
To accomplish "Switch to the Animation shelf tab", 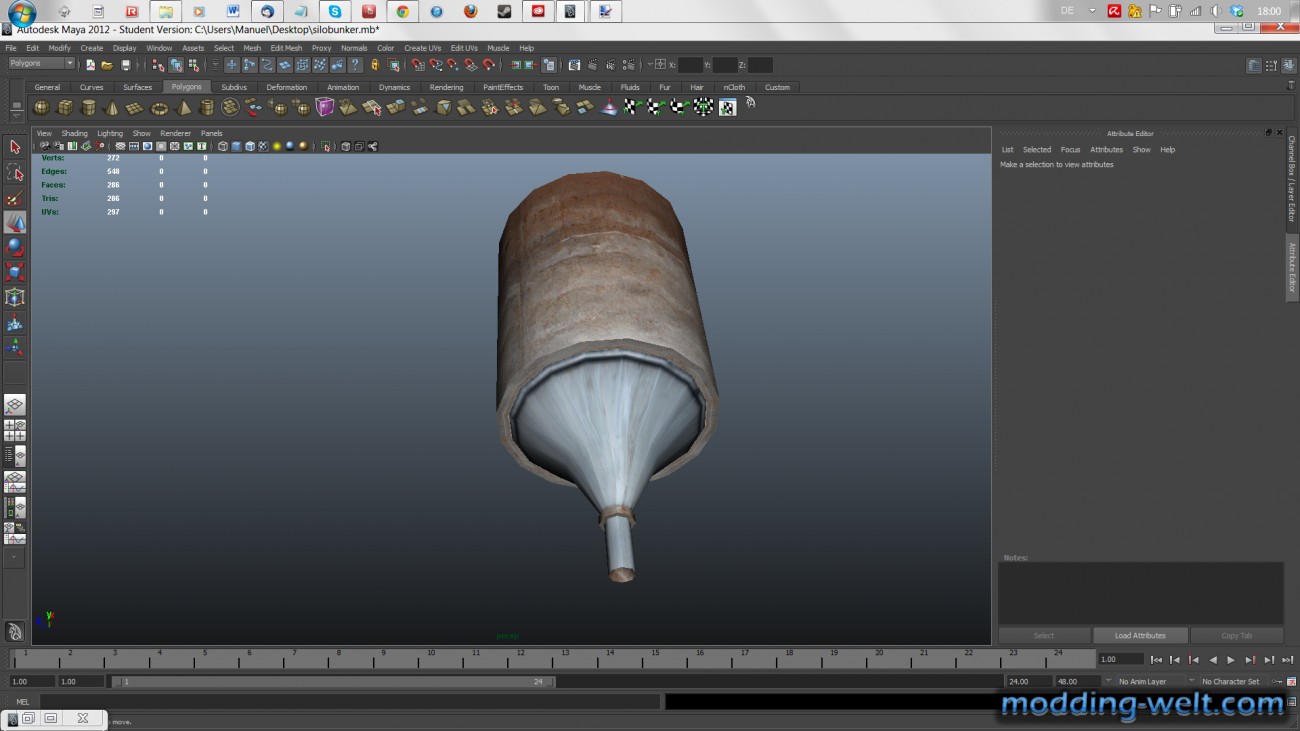I will tap(343, 87).
